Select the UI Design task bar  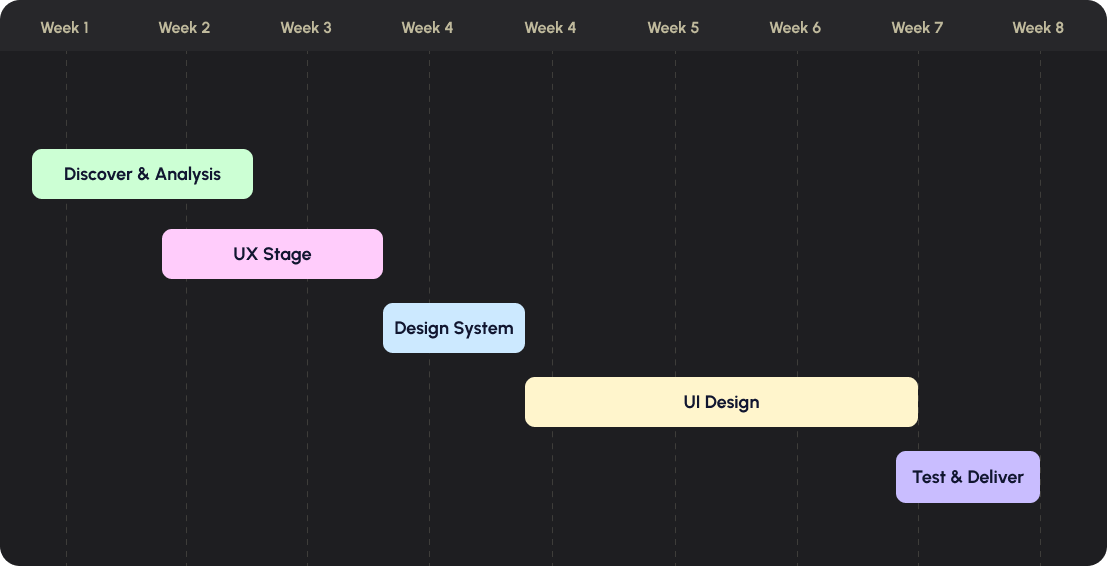click(721, 402)
